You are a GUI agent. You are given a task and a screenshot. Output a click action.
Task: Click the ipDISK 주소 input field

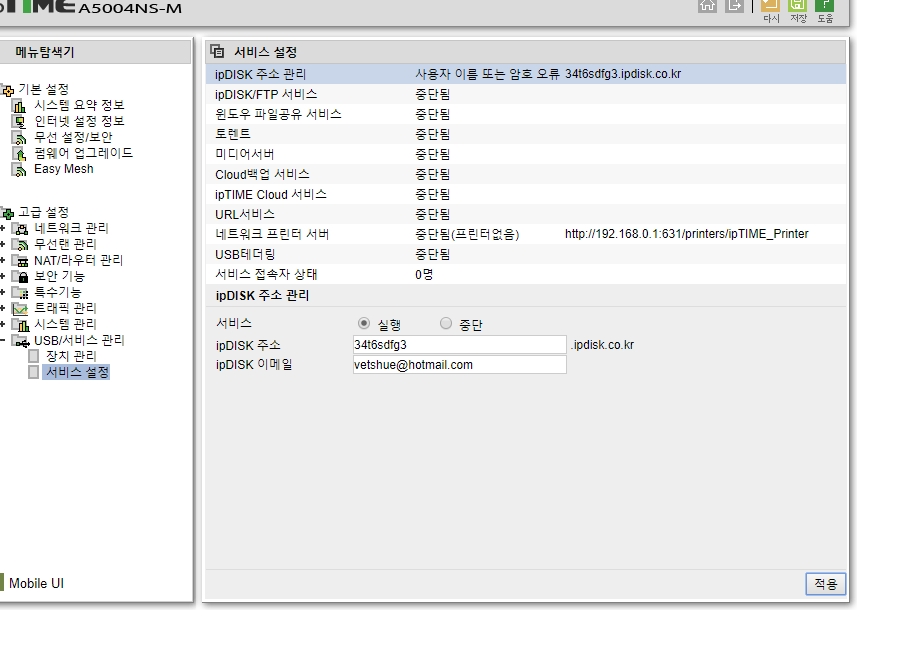coord(459,345)
